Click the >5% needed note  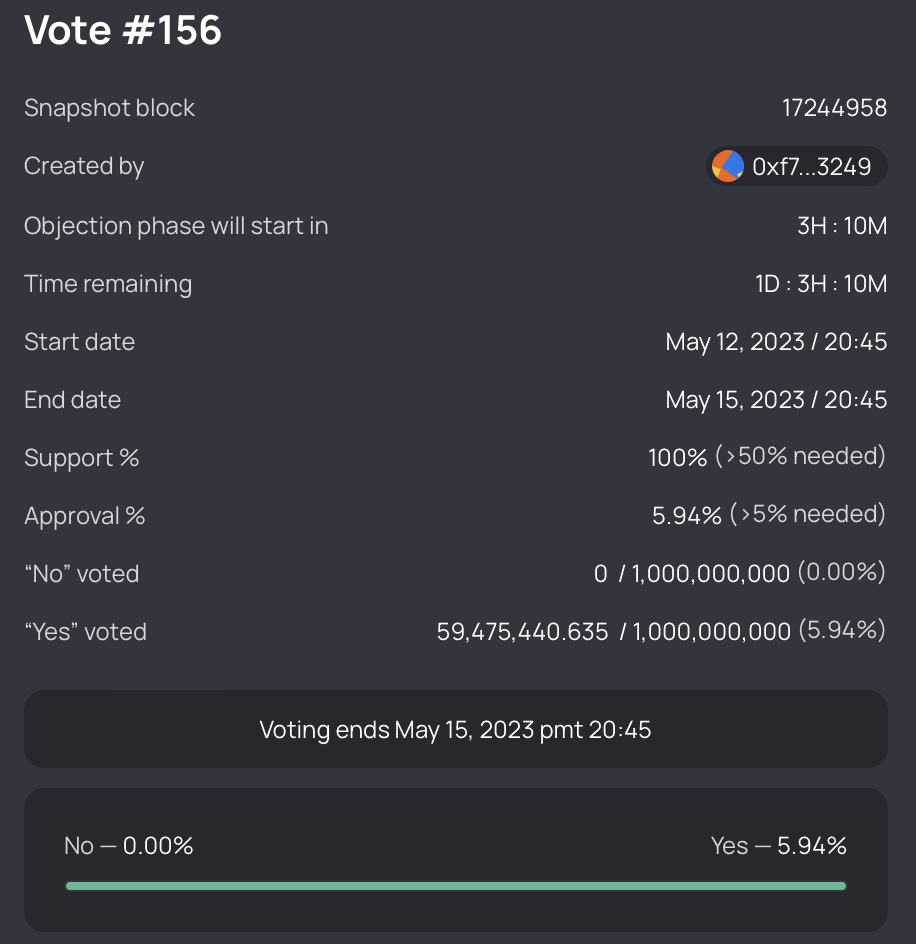click(807, 515)
